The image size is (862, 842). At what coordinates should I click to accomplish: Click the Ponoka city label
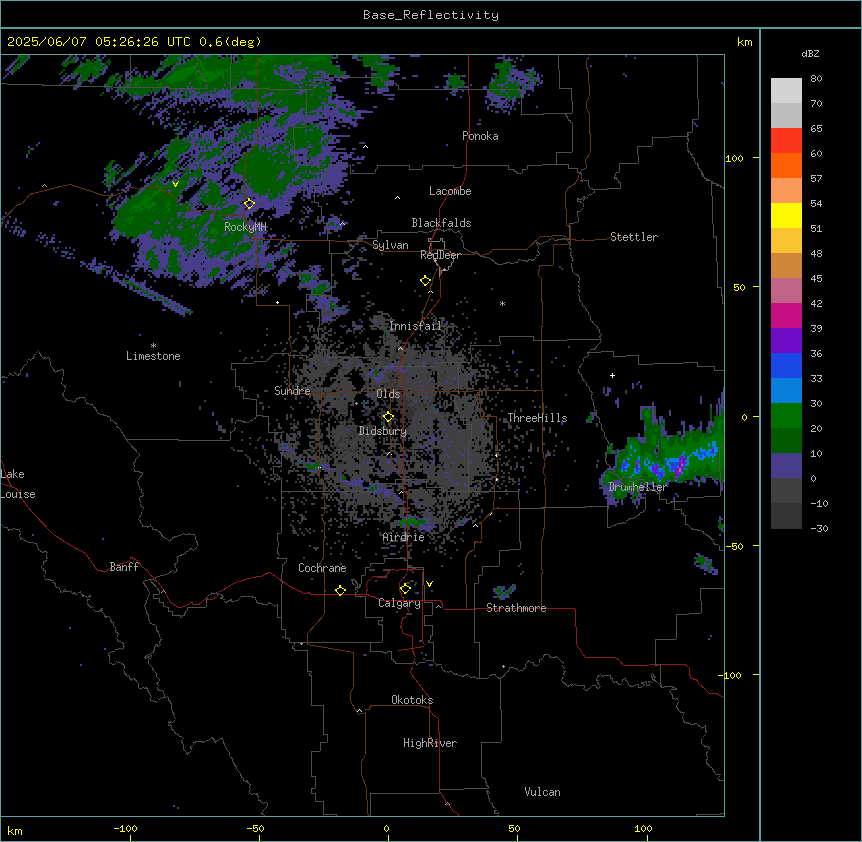coord(480,136)
